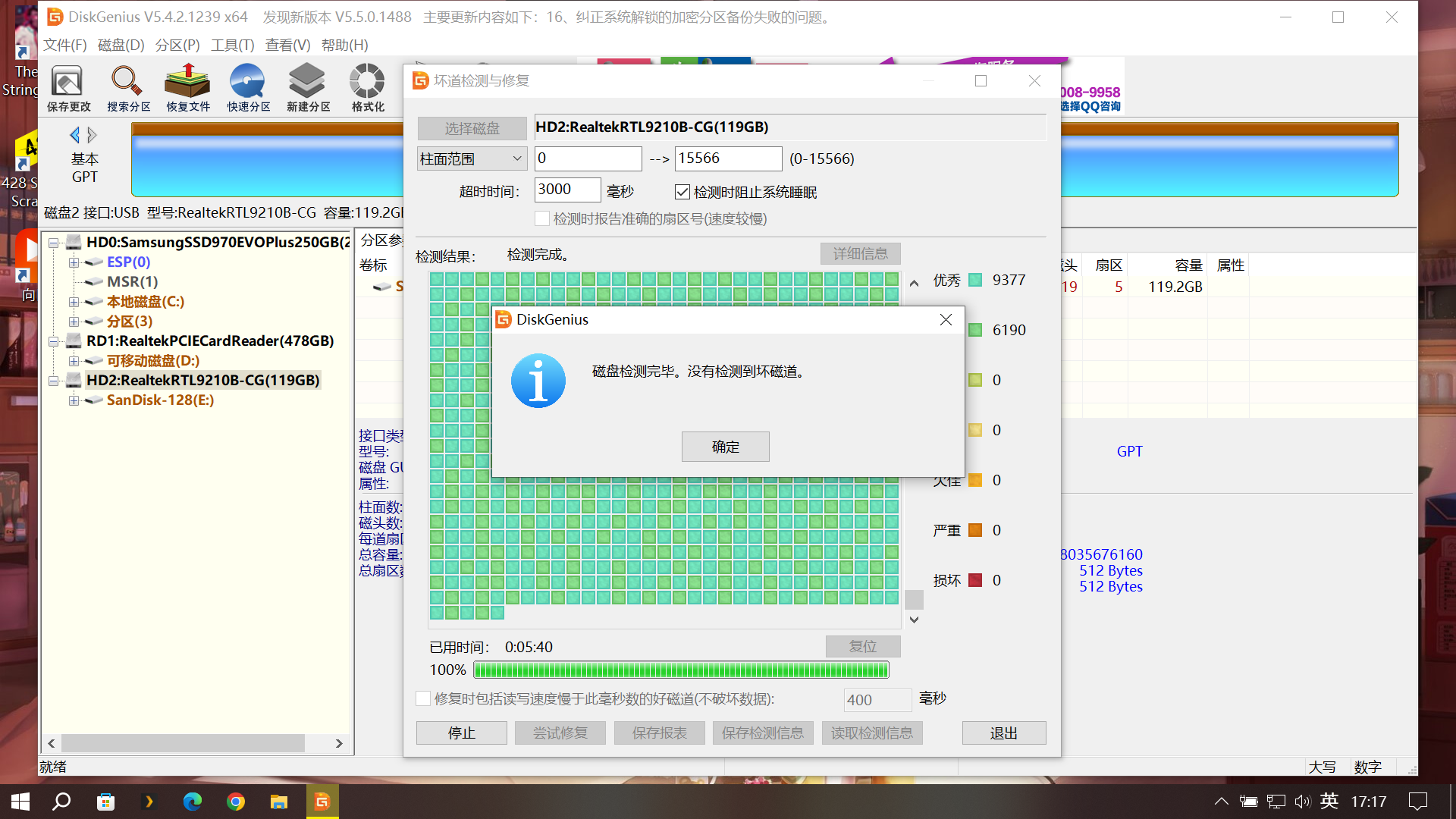Screen dimensions: 1456x819
Task: Click the Try Repair (尝试修复) button
Action: pos(560,733)
